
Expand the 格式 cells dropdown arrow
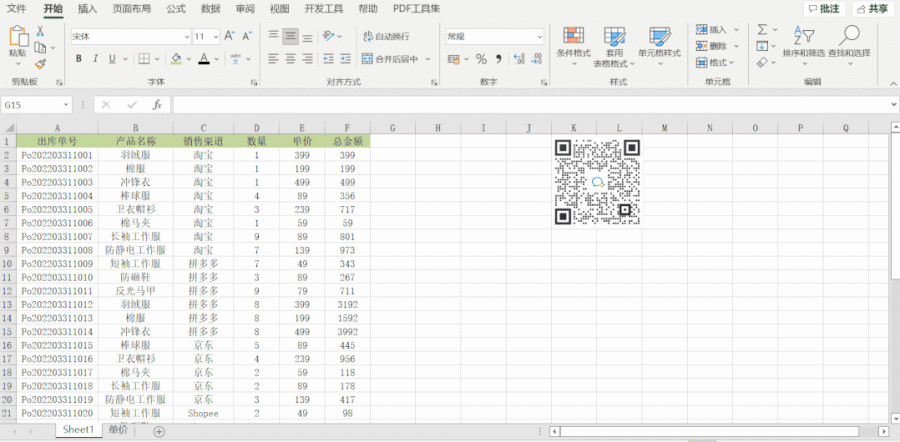pos(732,63)
